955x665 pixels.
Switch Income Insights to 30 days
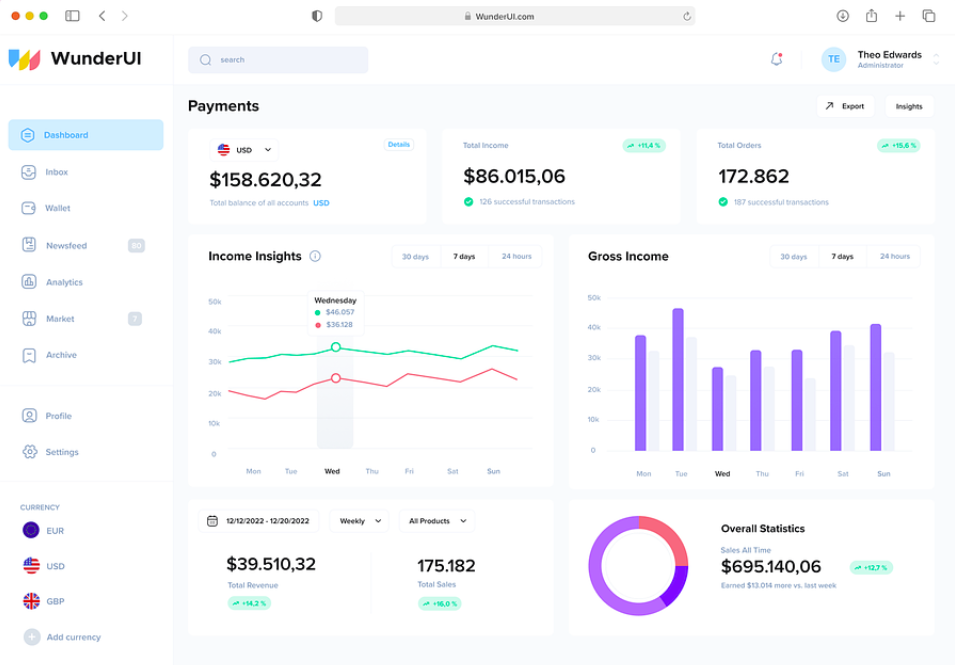tap(415, 257)
